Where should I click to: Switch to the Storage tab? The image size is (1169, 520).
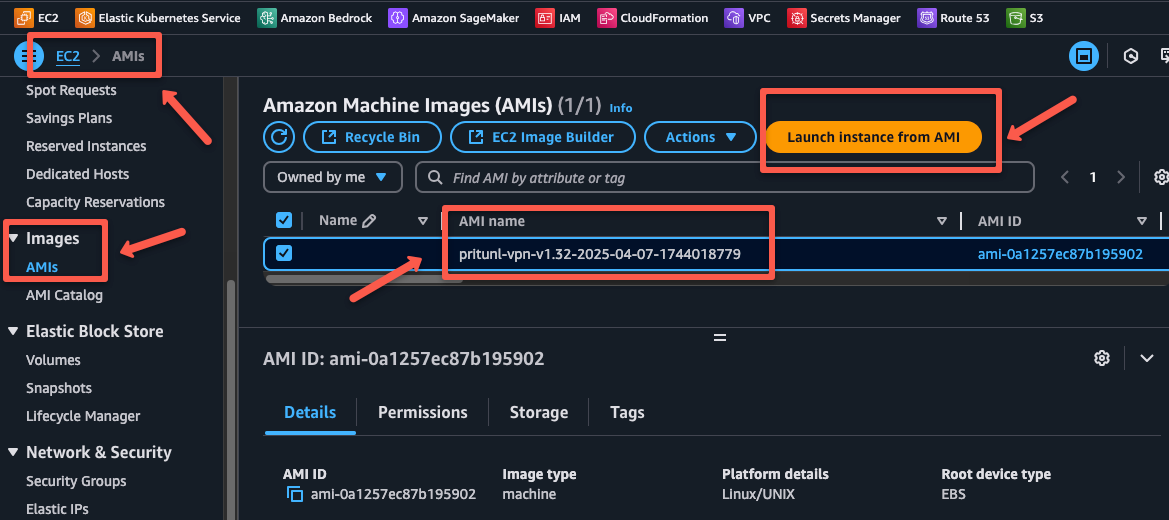click(x=538, y=413)
